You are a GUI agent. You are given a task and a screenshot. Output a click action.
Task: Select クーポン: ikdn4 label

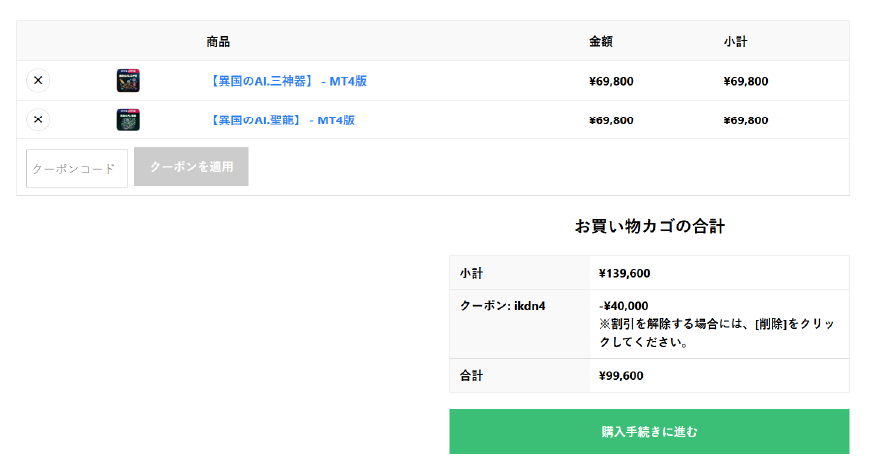[x=502, y=306]
